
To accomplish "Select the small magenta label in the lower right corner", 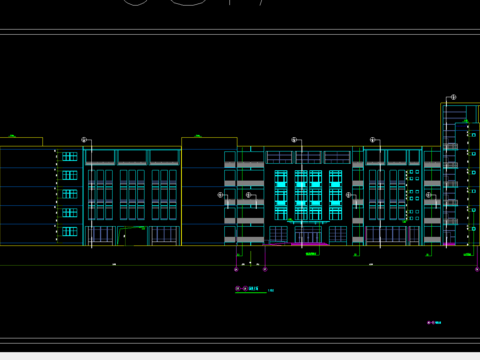I will point(434,323).
